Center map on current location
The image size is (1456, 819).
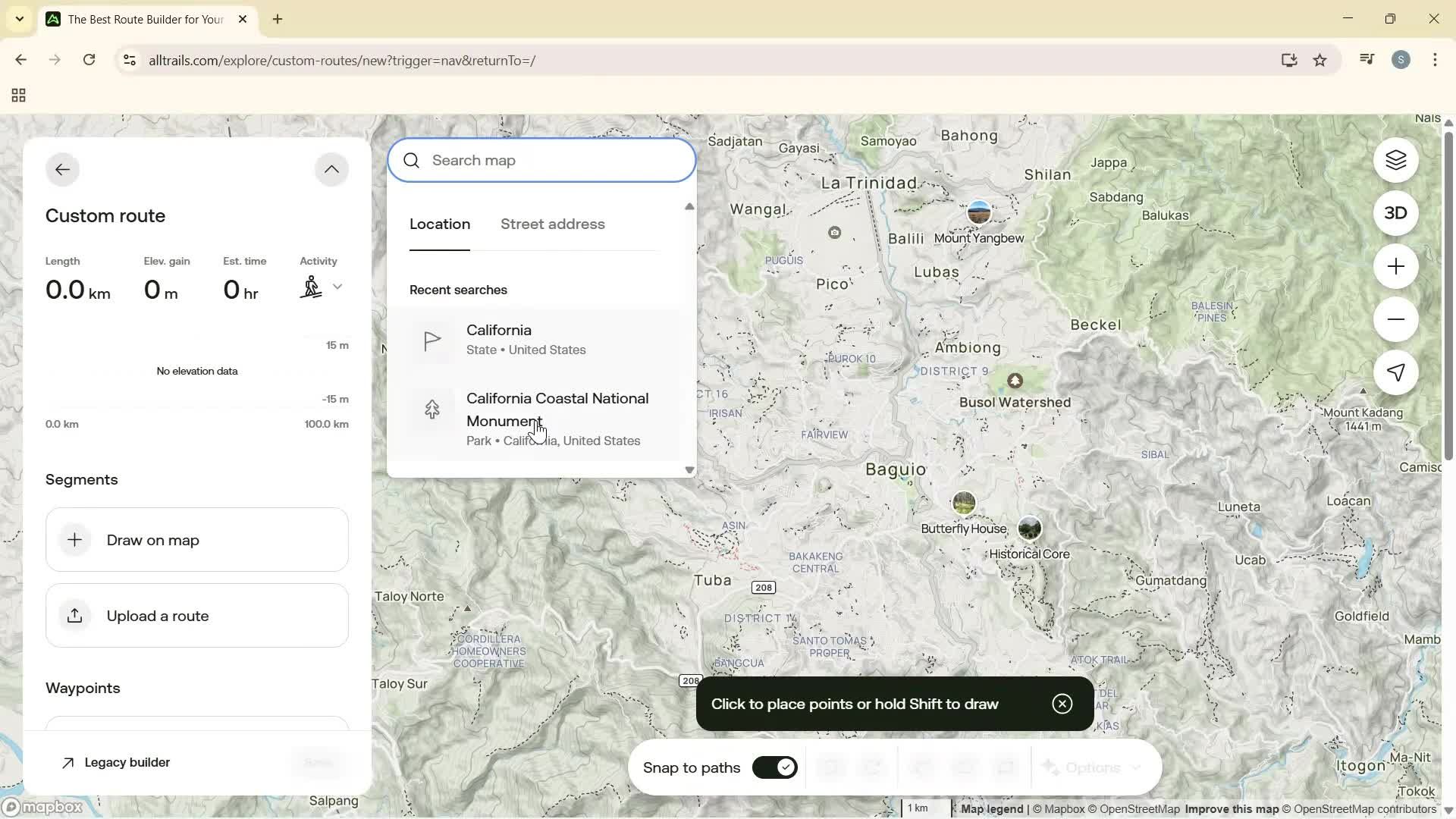(1396, 372)
